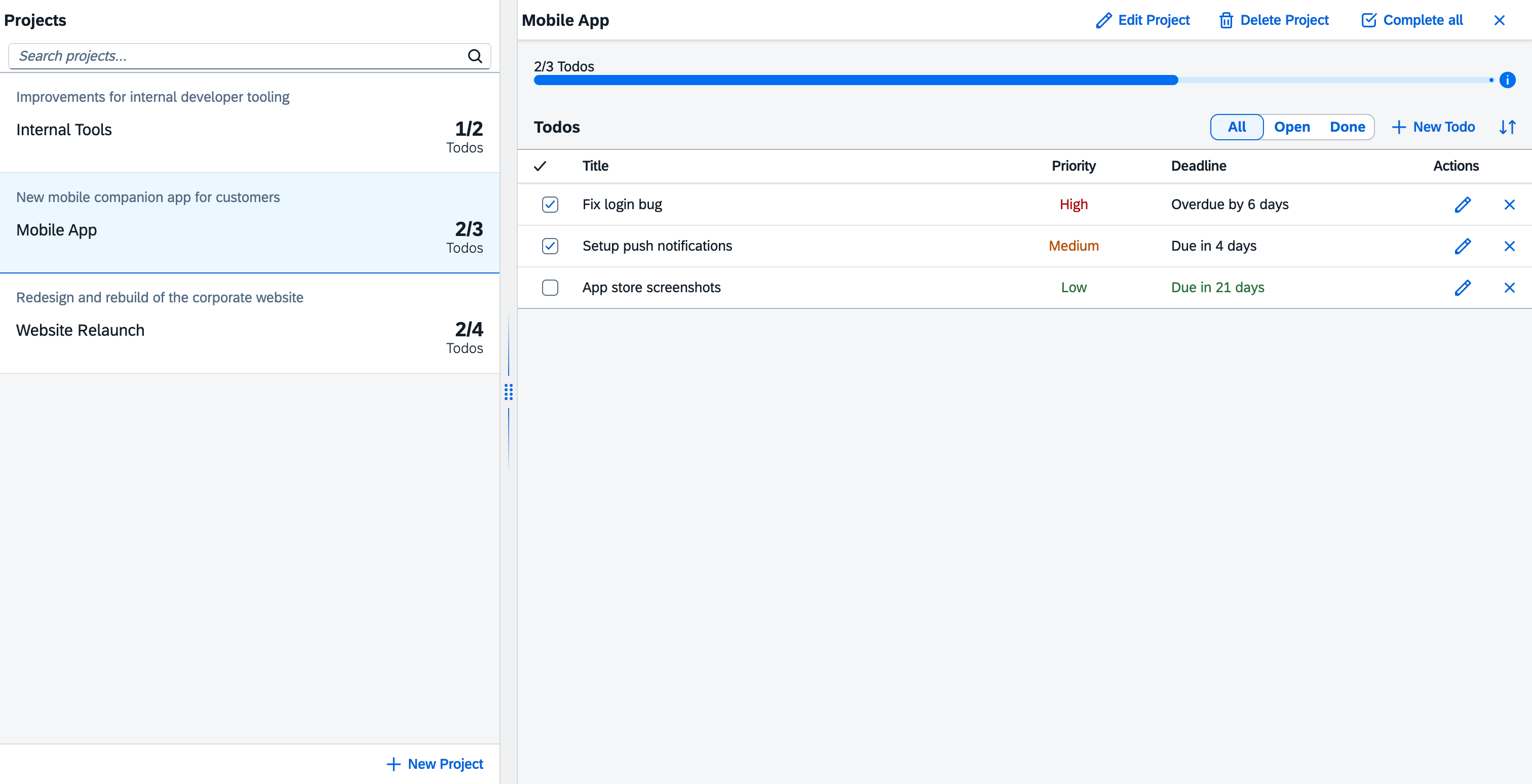Open the Website Relaunch project

(250, 323)
